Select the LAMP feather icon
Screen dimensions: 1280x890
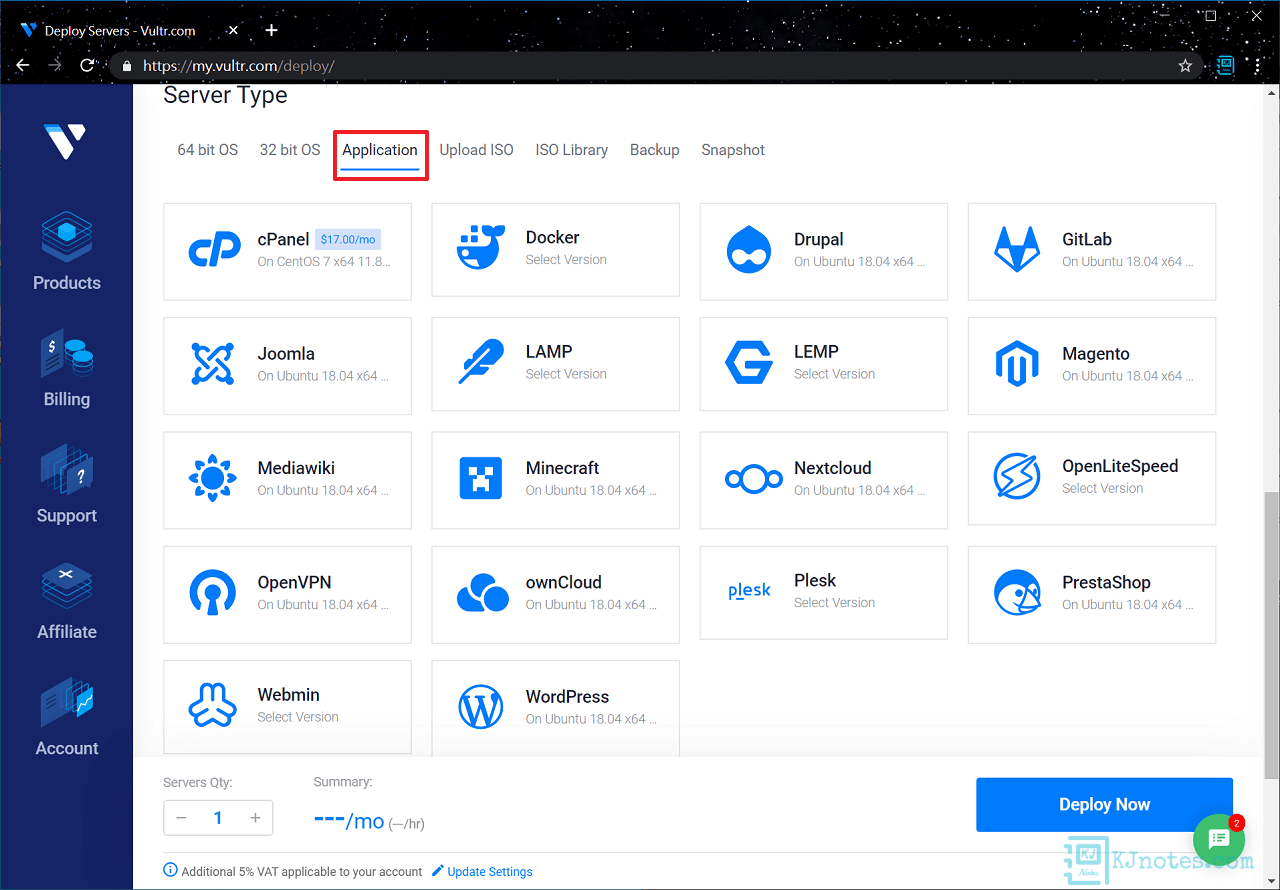(x=481, y=362)
